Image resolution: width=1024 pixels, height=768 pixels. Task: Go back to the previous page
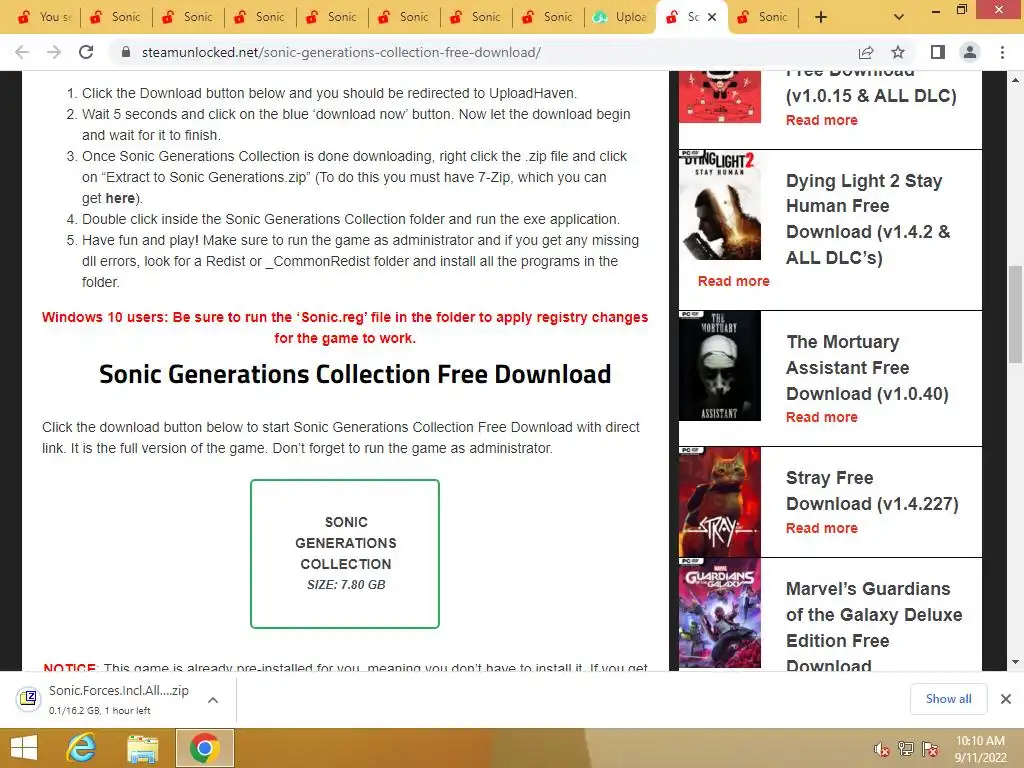click(x=22, y=52)
